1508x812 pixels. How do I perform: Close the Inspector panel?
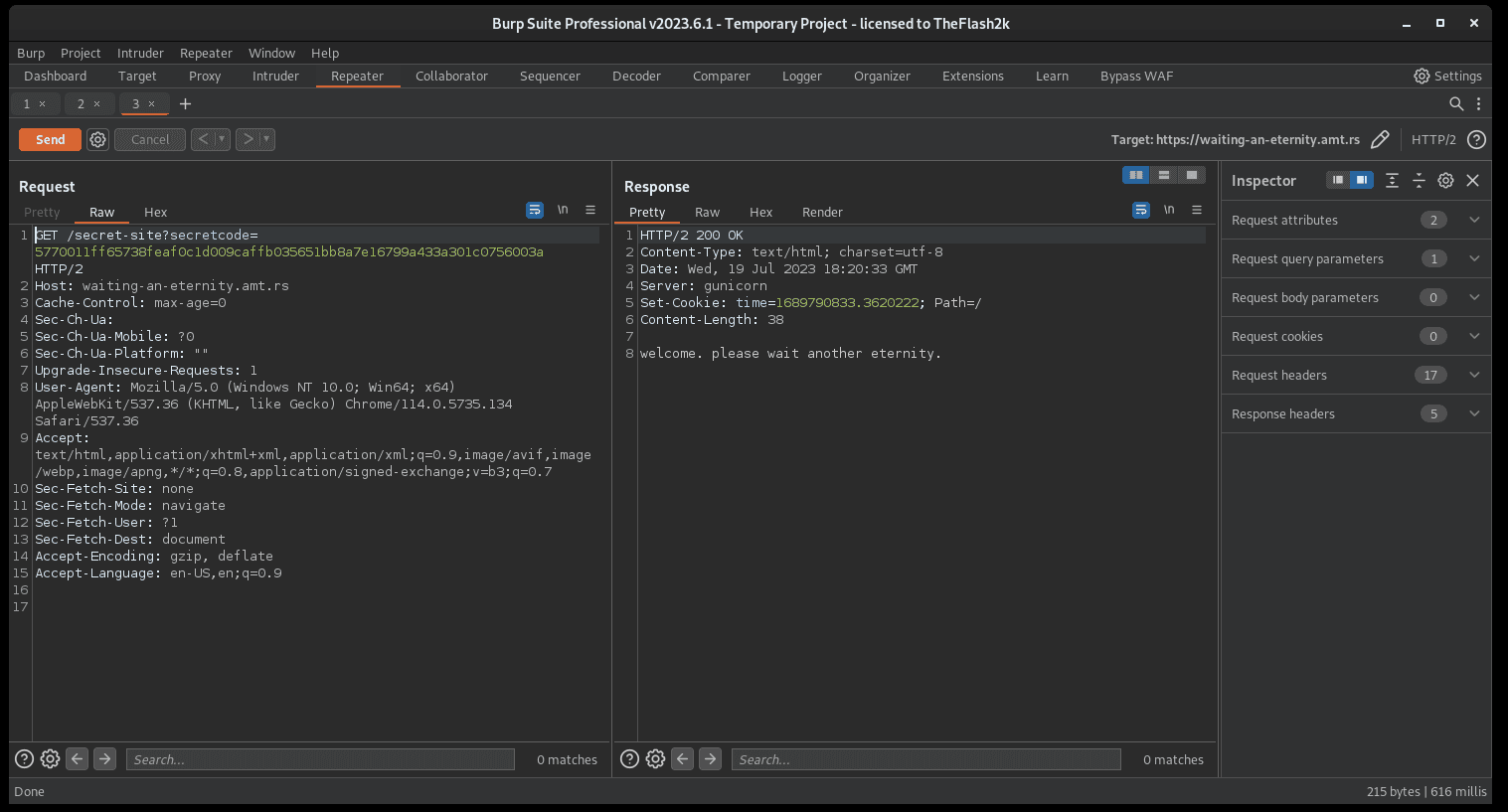(x=1473, y=180)
